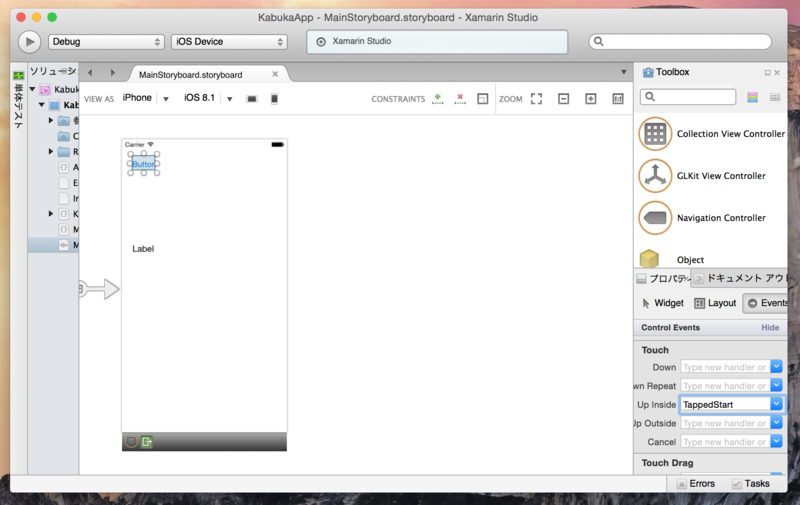Toggle Toolbox category grouping icon
The width and height of the screenshot is (800, 505).
pyautogui.click(x=753, y=97)
